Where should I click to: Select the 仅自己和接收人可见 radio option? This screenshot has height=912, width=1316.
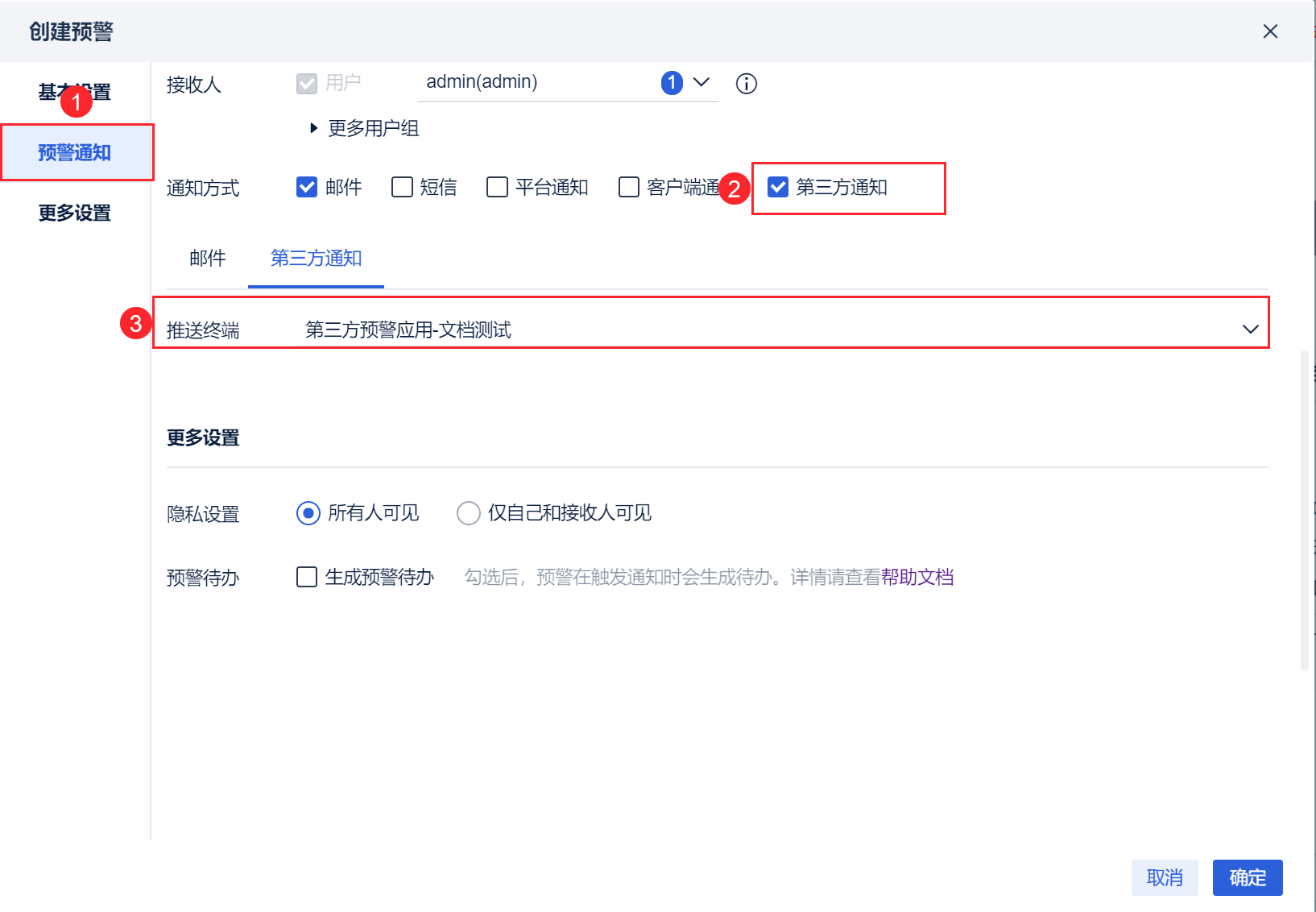[x=469, y=513]
